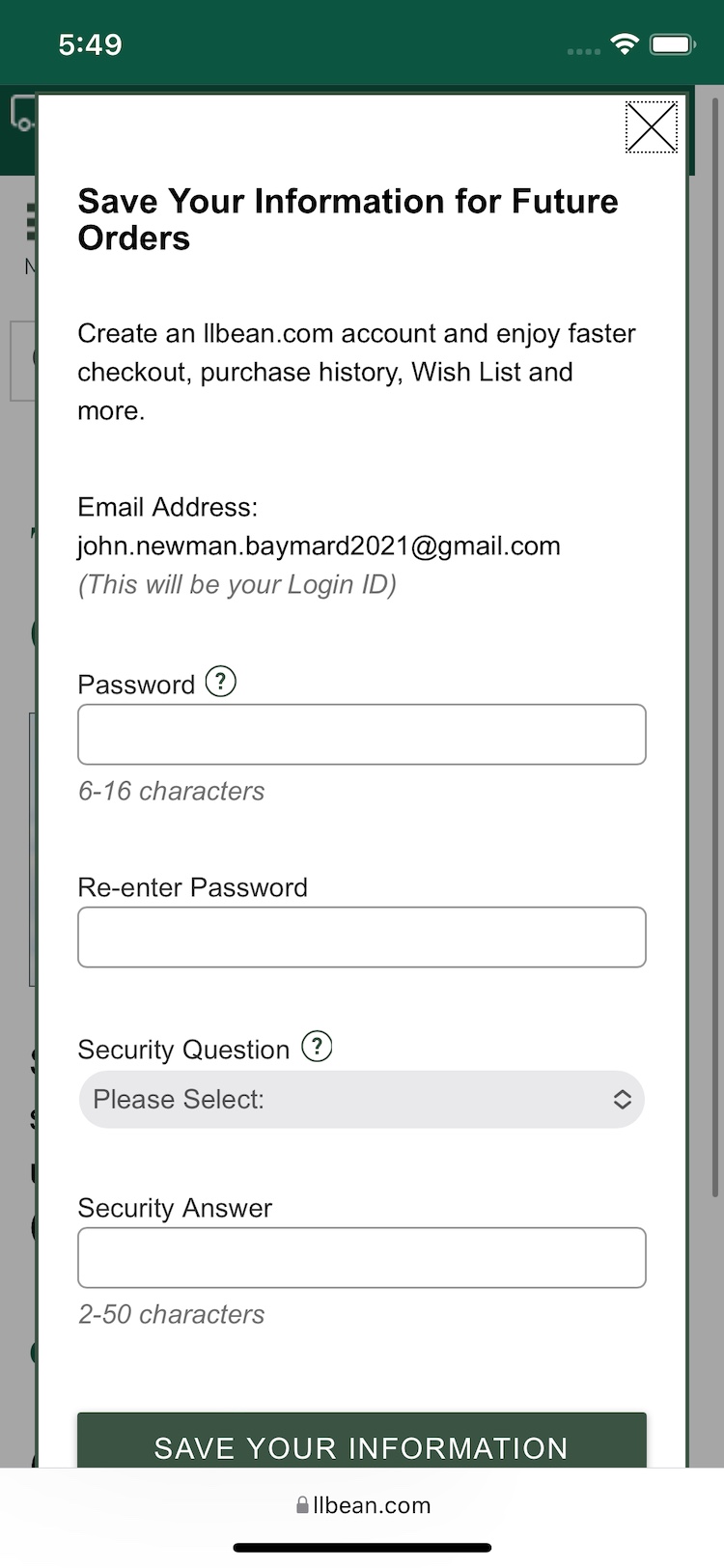The image size is (724, 1568).
Task: Close the Save Your Information dialog
Action: [x=652, y=127]
